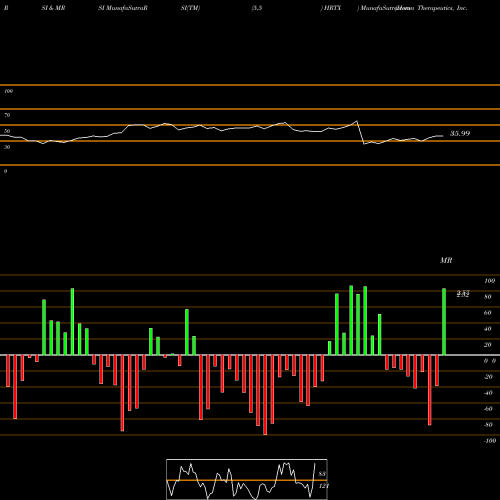Click the MR axis label -100
The height and width of the screenshot is (500, 500).
coord(490,441)
